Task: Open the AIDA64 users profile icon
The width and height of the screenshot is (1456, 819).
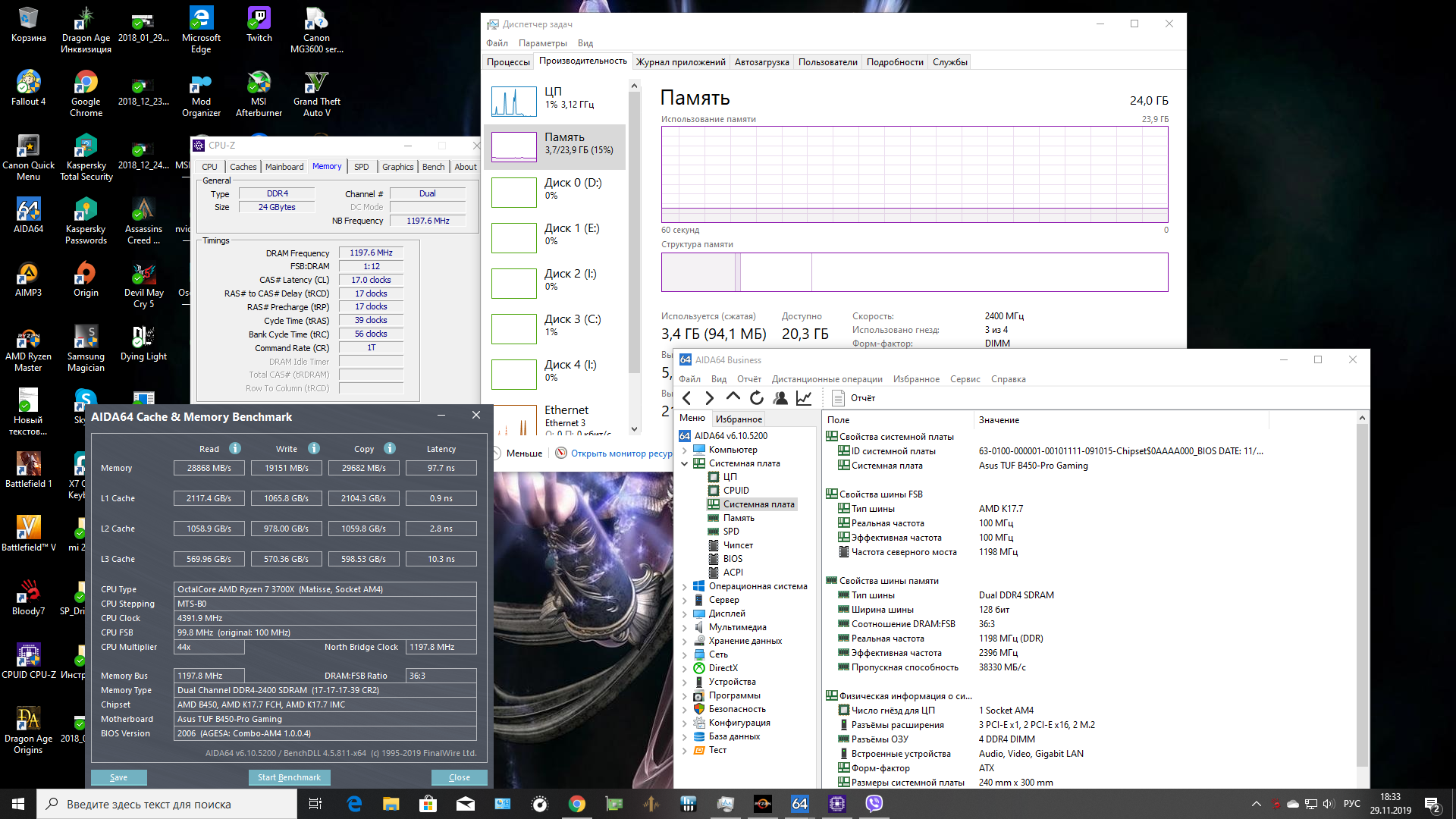Action: pyautogui.click(x=780, y=398)
